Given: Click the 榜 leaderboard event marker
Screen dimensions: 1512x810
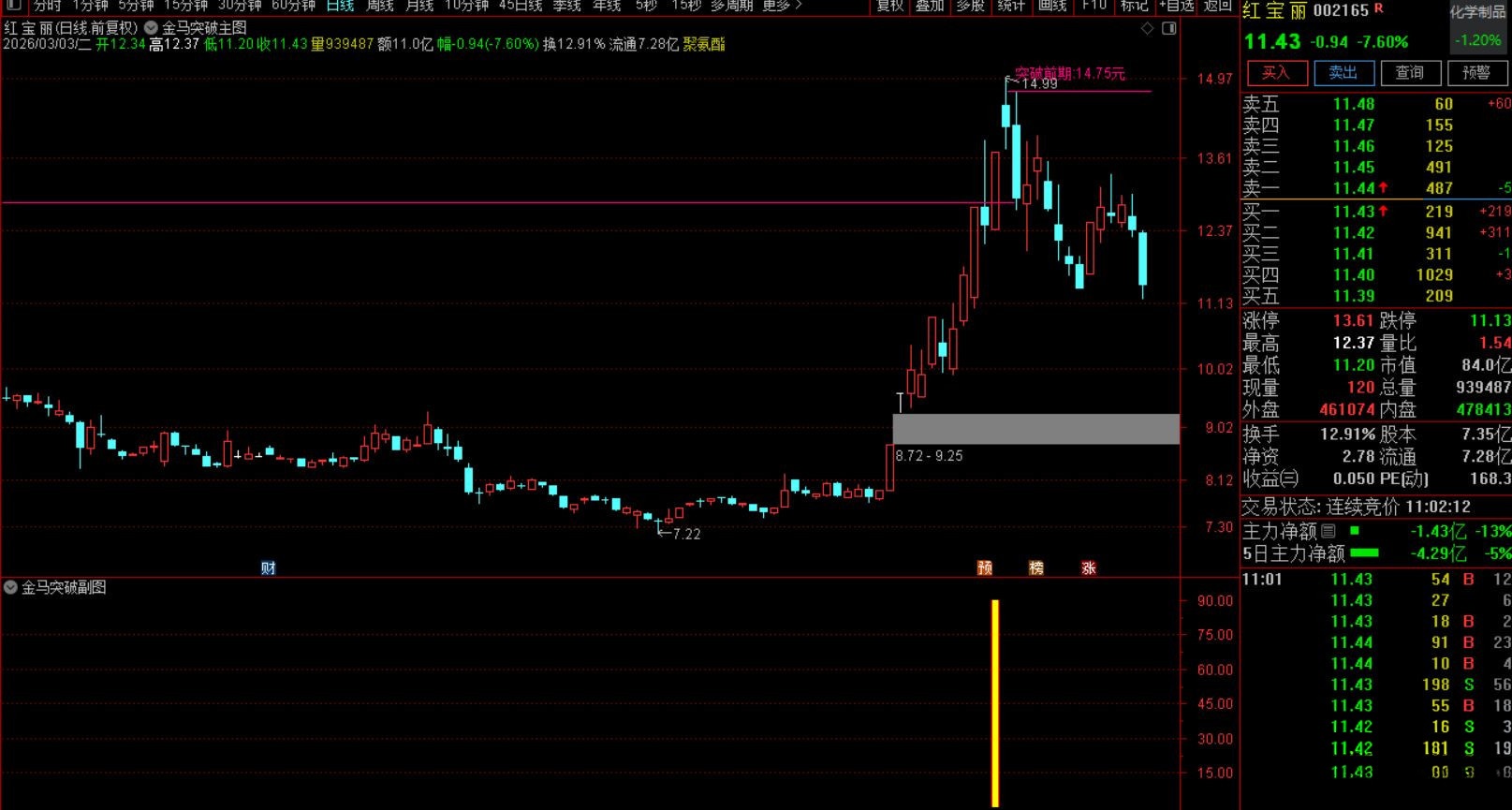Looking at the screenshot, I should pos(1036,567).
